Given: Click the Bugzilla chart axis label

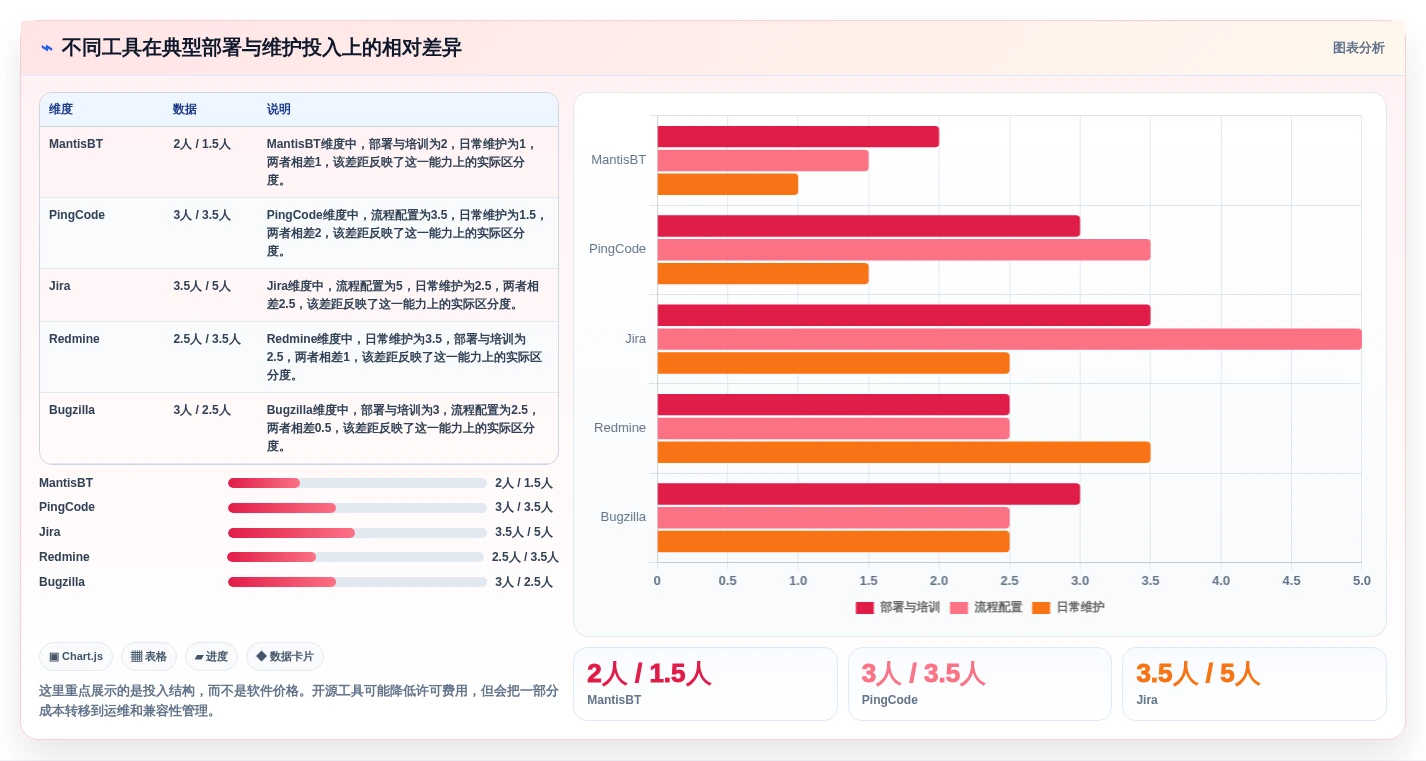Looking at the screenshot, I should [623, 517].
